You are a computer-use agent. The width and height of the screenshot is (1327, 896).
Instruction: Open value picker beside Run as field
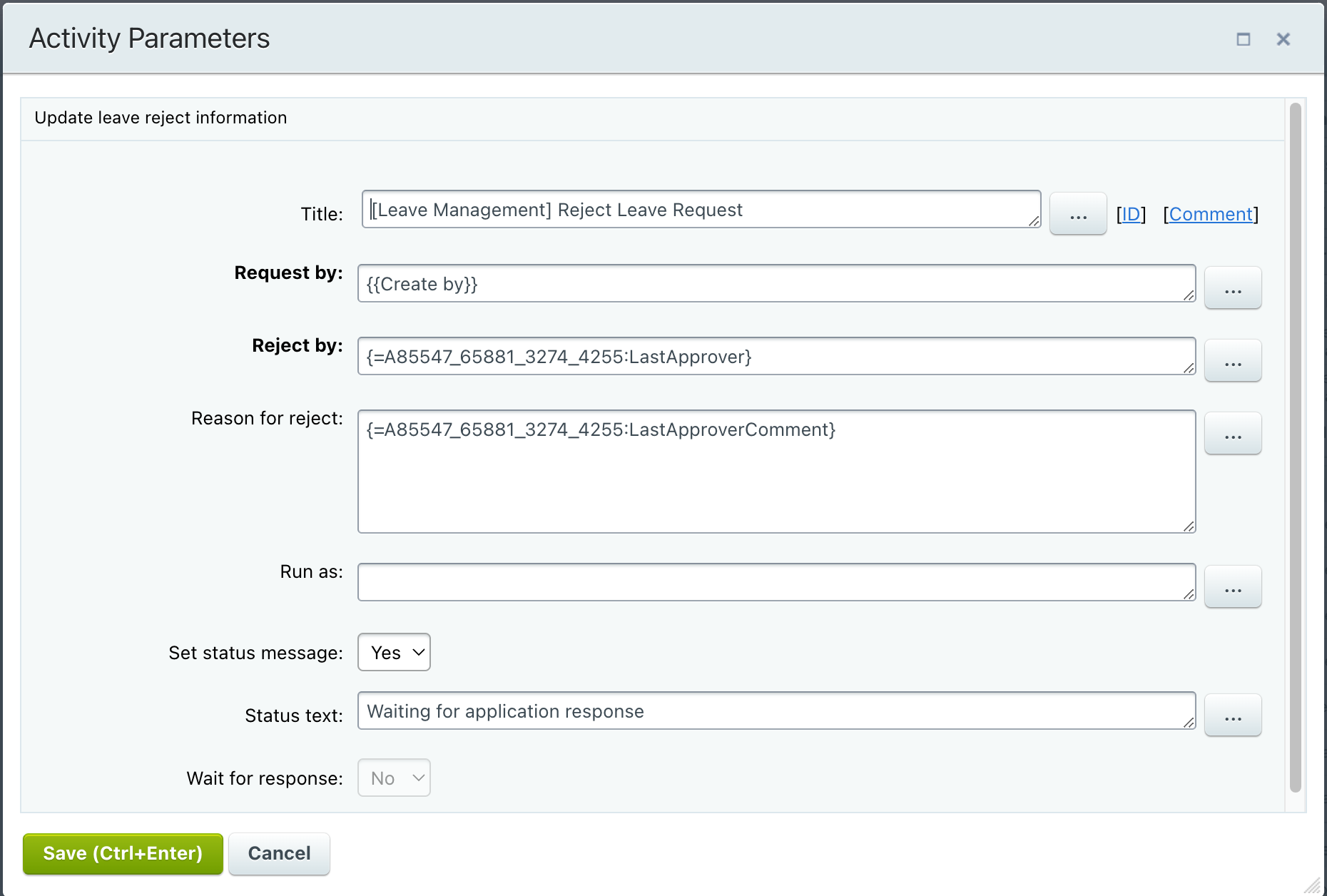[1232, 587]
